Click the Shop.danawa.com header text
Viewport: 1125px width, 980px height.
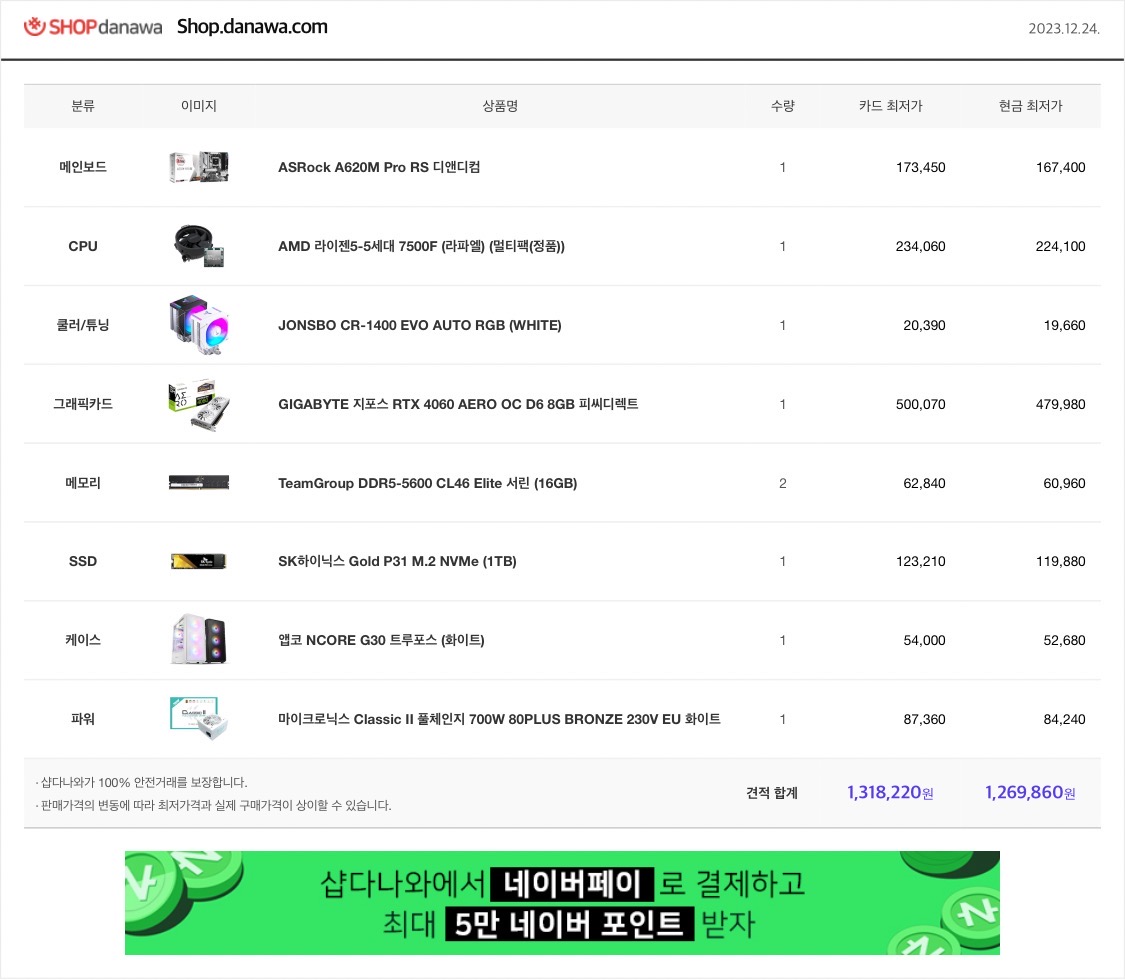pos(252,27)
